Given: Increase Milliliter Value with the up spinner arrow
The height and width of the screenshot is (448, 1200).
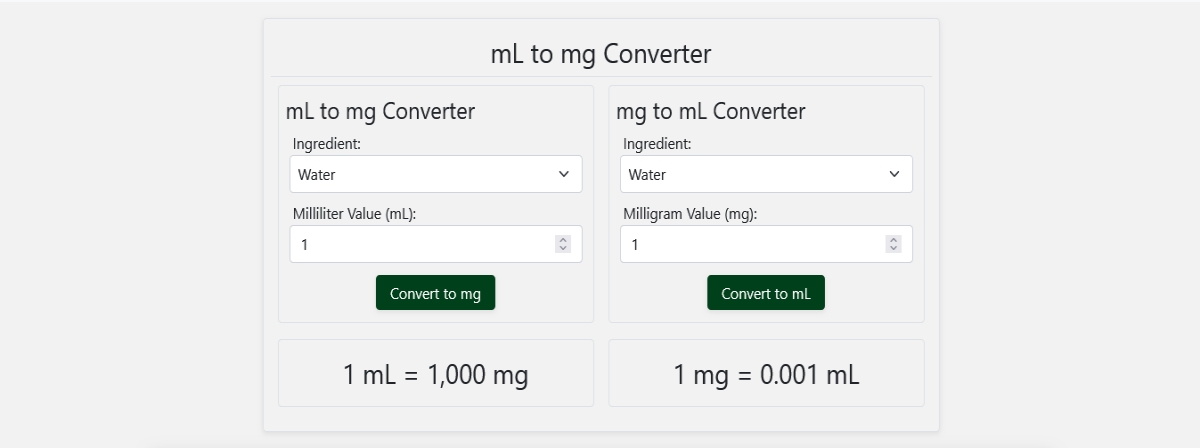Looking at the screenshot, I should 563,240.
